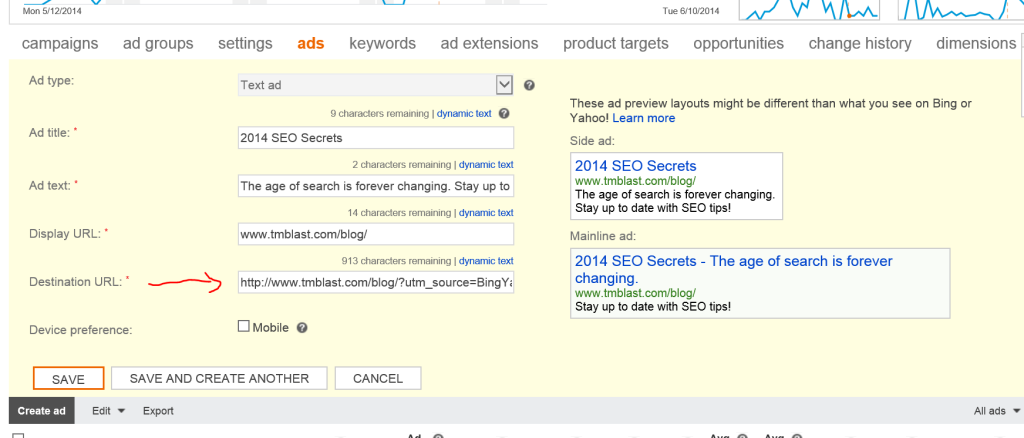Screen dimensions: 1024x438
Task: Click the 'Tue 6/10/2014' chart date label
Action: tap(691, 11)
